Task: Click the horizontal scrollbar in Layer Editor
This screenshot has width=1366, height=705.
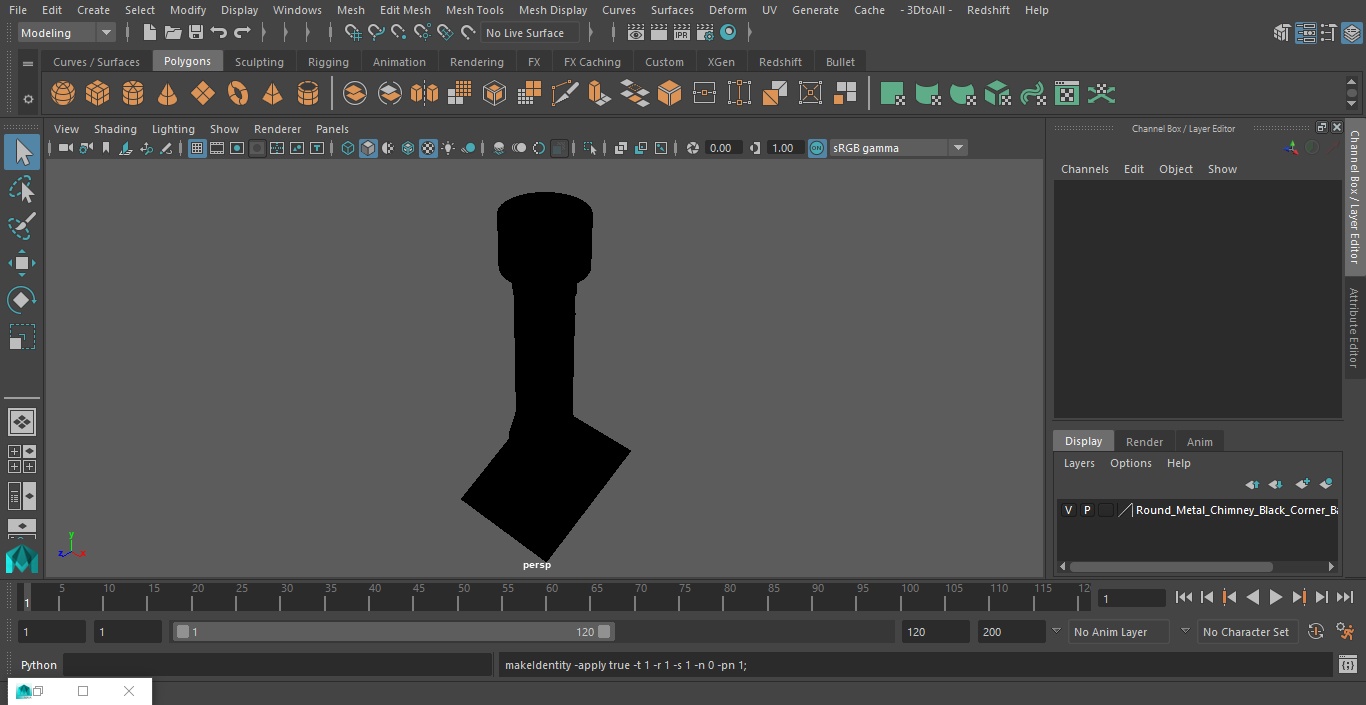Action: 1171,567
